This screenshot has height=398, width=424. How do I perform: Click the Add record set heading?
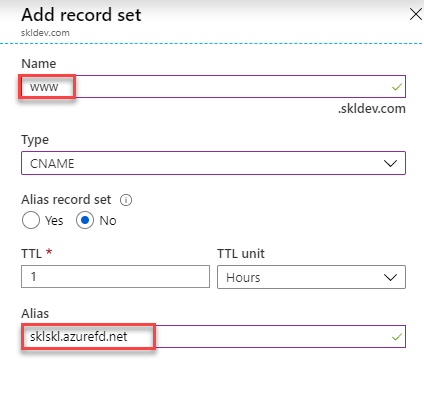[81, 15]
